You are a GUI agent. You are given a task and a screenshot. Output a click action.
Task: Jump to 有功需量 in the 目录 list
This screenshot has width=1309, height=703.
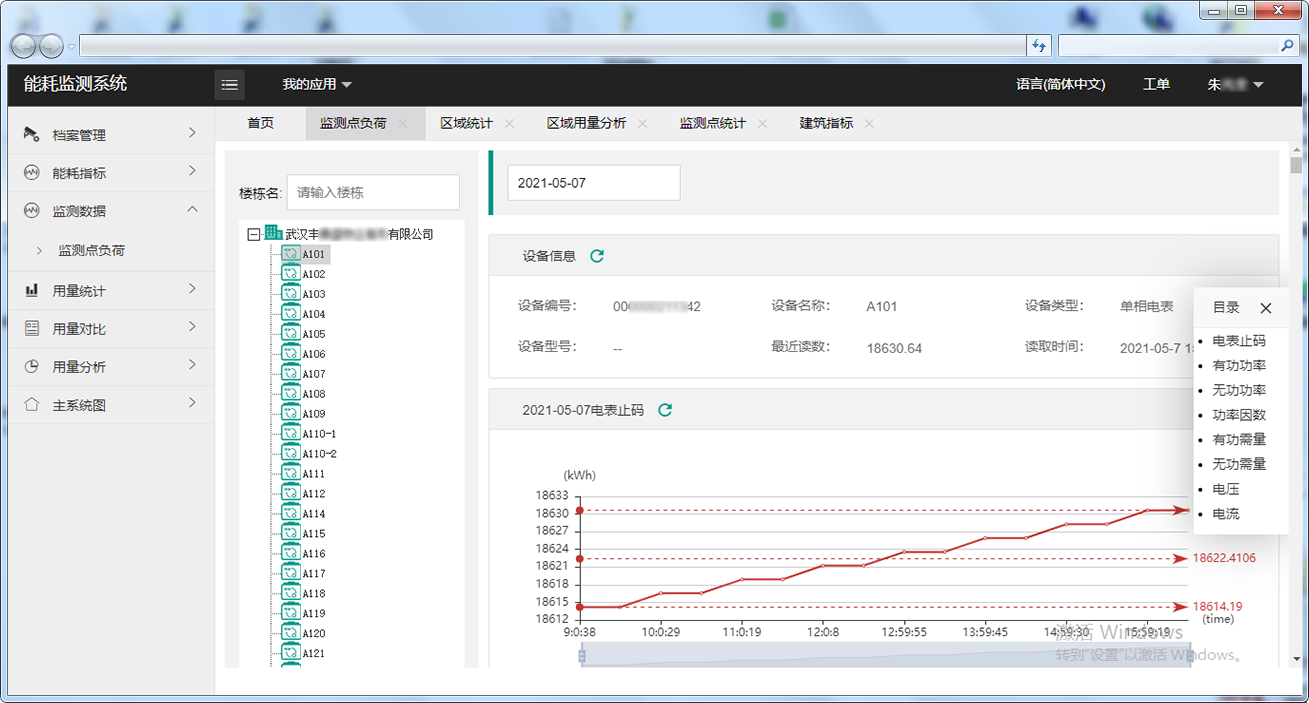click(1239, 439)
